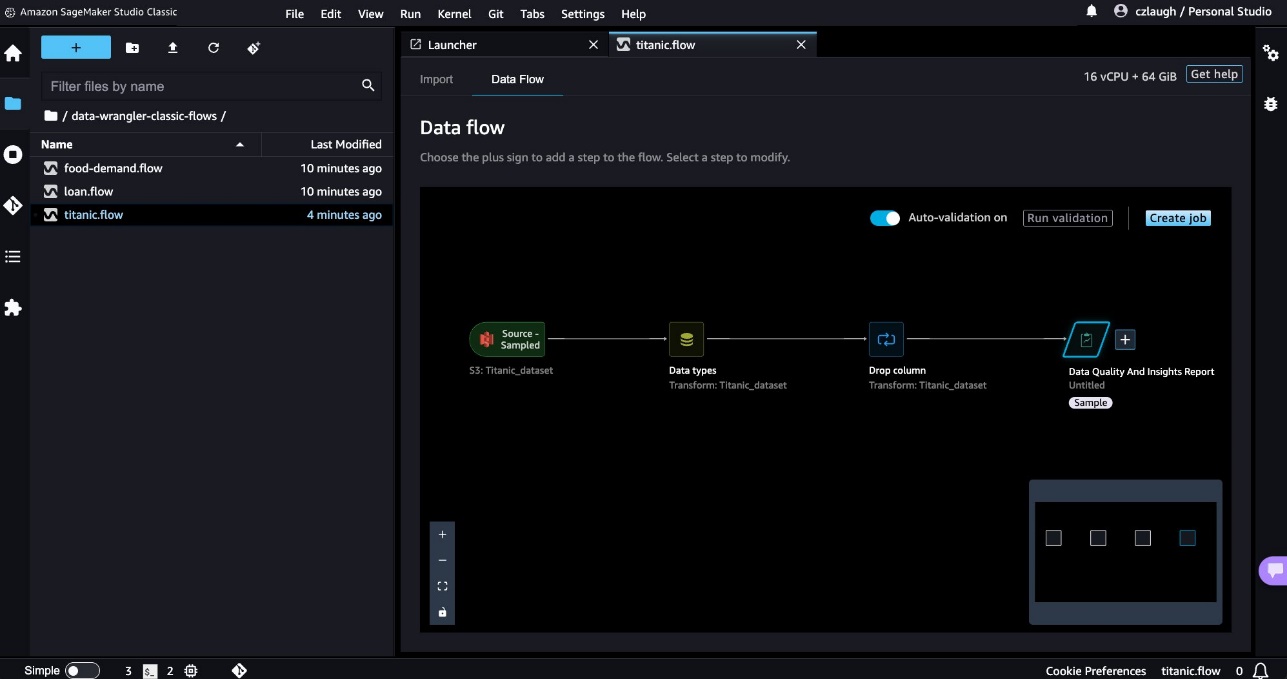Screen dimensions: 1287x679
Task: Close the Launcher tab
Action: point(593,45)
